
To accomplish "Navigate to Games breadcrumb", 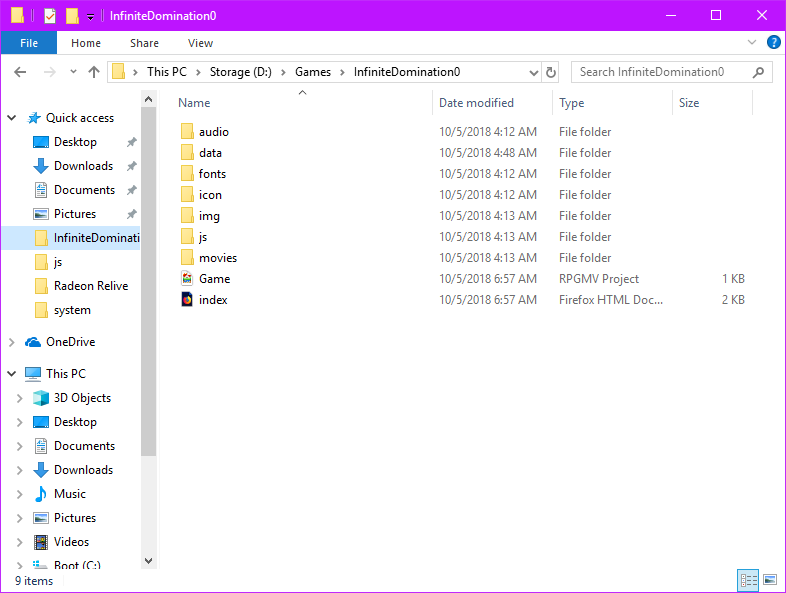I will click(313, 72).
